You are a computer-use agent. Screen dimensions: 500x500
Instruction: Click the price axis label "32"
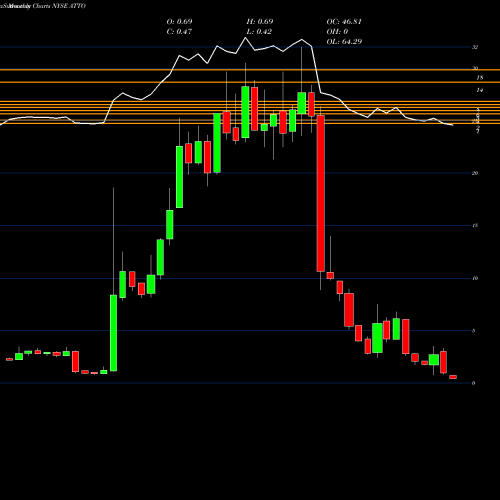[475, 47]
